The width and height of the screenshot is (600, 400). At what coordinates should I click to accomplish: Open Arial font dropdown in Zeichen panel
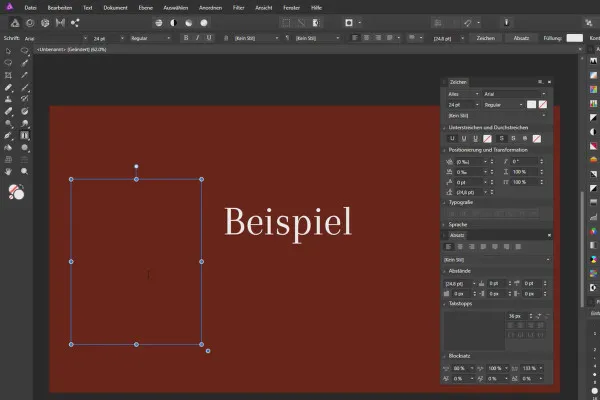pos(515,94)
